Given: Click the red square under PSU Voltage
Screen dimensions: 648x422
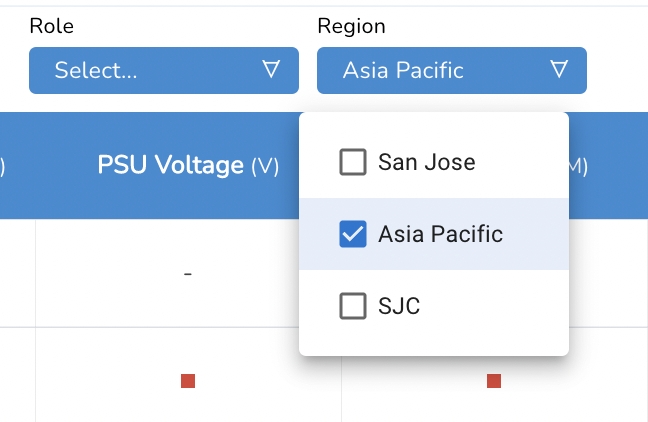Looking at the screenshot, I should pos(188,381).
